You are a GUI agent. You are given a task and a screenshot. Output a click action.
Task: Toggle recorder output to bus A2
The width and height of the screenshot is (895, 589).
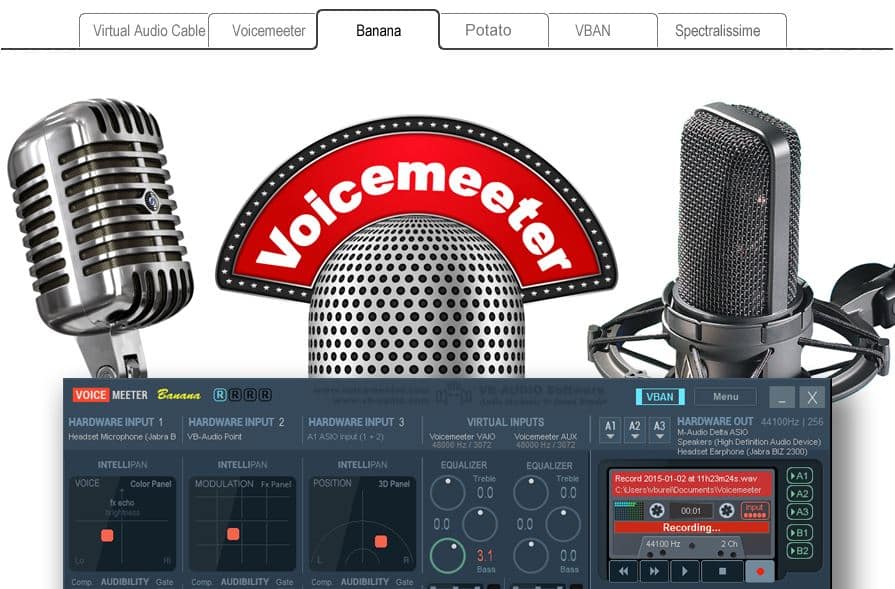pyautogui.click(x=799, y=494)
